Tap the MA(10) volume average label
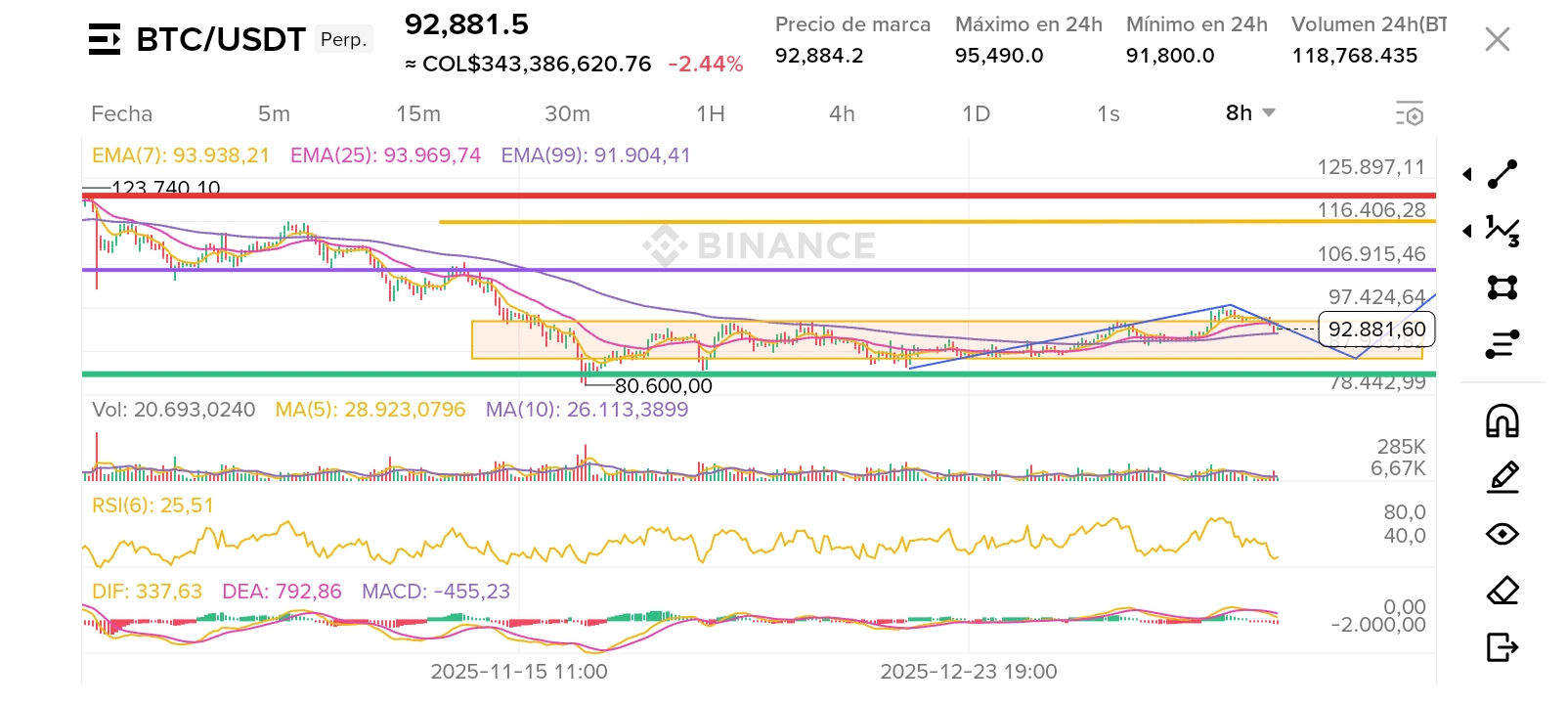The height and width of the screenshot is (704, 1568). pyautogui.click(x=587, y=410)
